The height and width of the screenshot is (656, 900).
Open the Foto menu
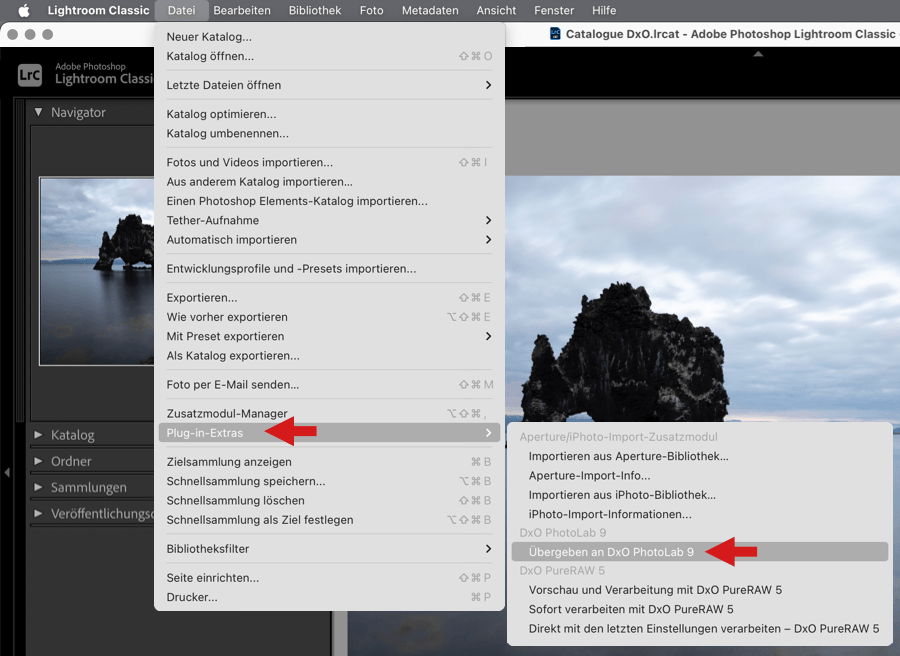(371, 10)
